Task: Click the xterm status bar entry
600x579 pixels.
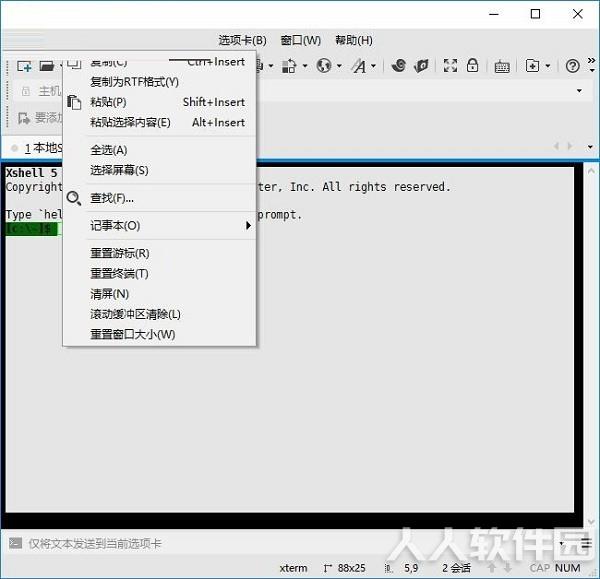Action: coord(293,568)
